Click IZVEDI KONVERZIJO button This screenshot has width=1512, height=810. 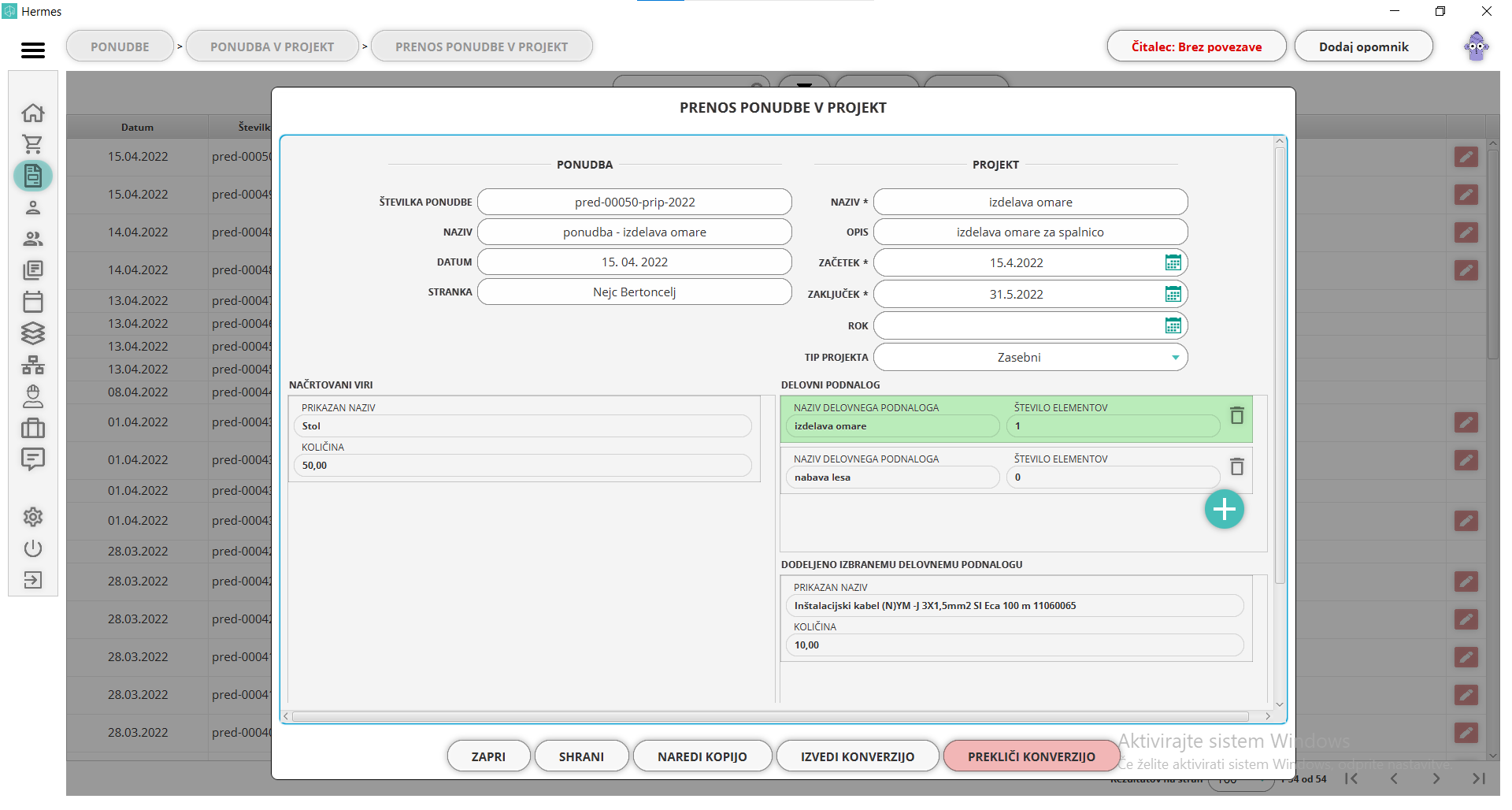(858, 756)
